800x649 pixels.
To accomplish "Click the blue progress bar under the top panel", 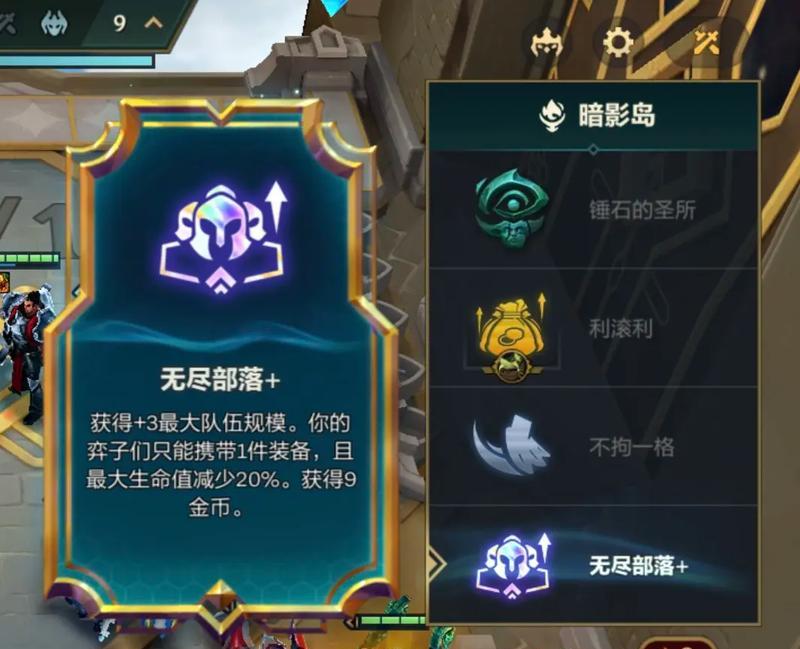I will coord(77,61).
